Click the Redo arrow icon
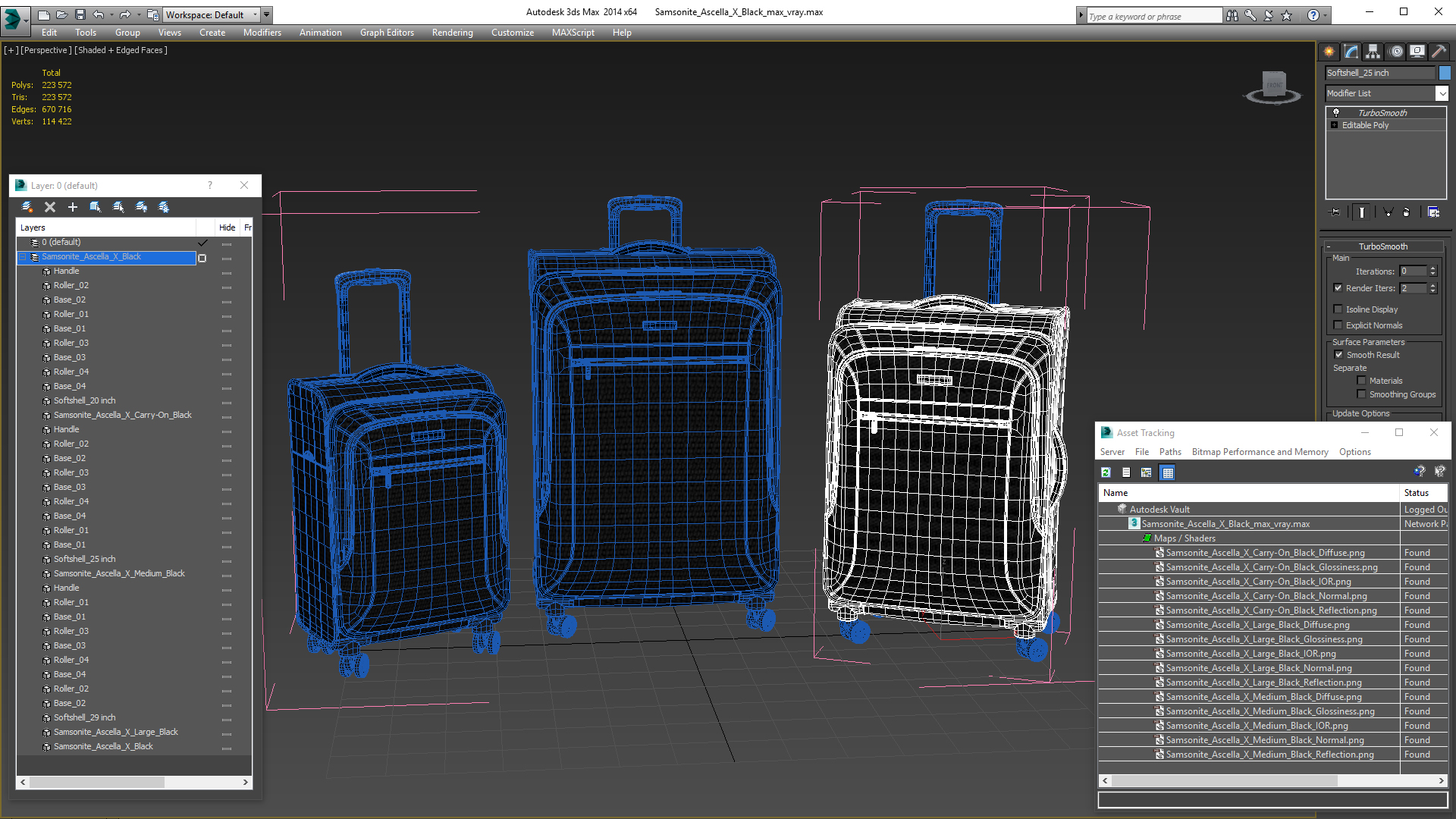This screenshot has height=819, width=1456. (125, 14)
